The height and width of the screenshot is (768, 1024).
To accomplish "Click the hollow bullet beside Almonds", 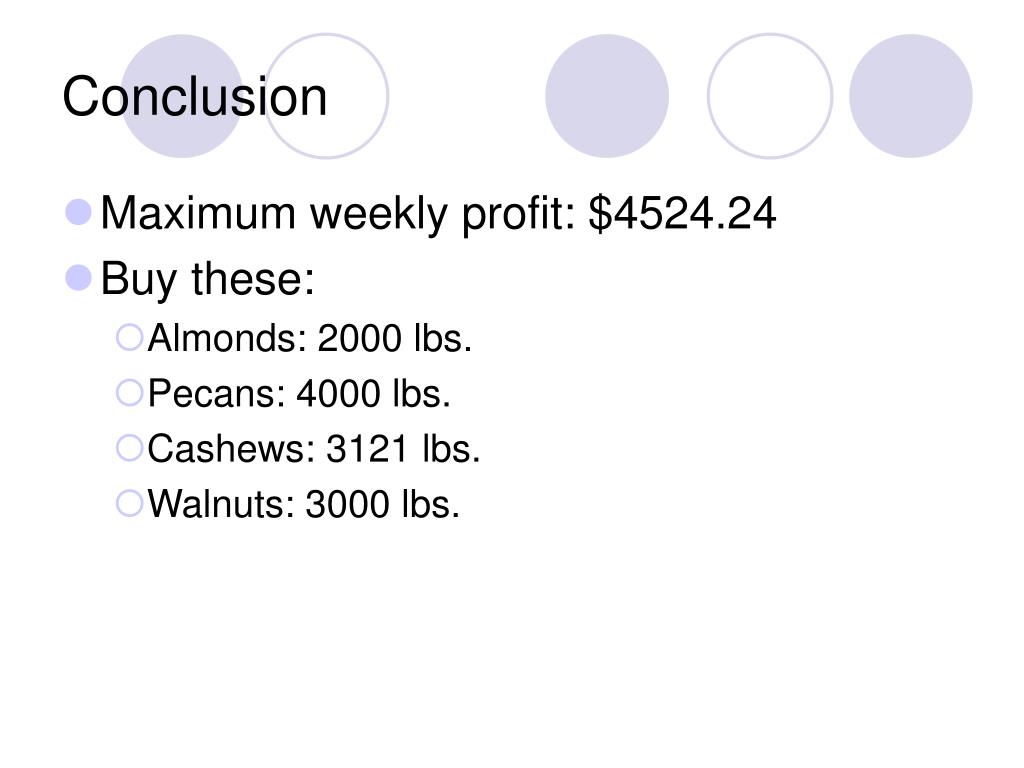I will 129,338.
